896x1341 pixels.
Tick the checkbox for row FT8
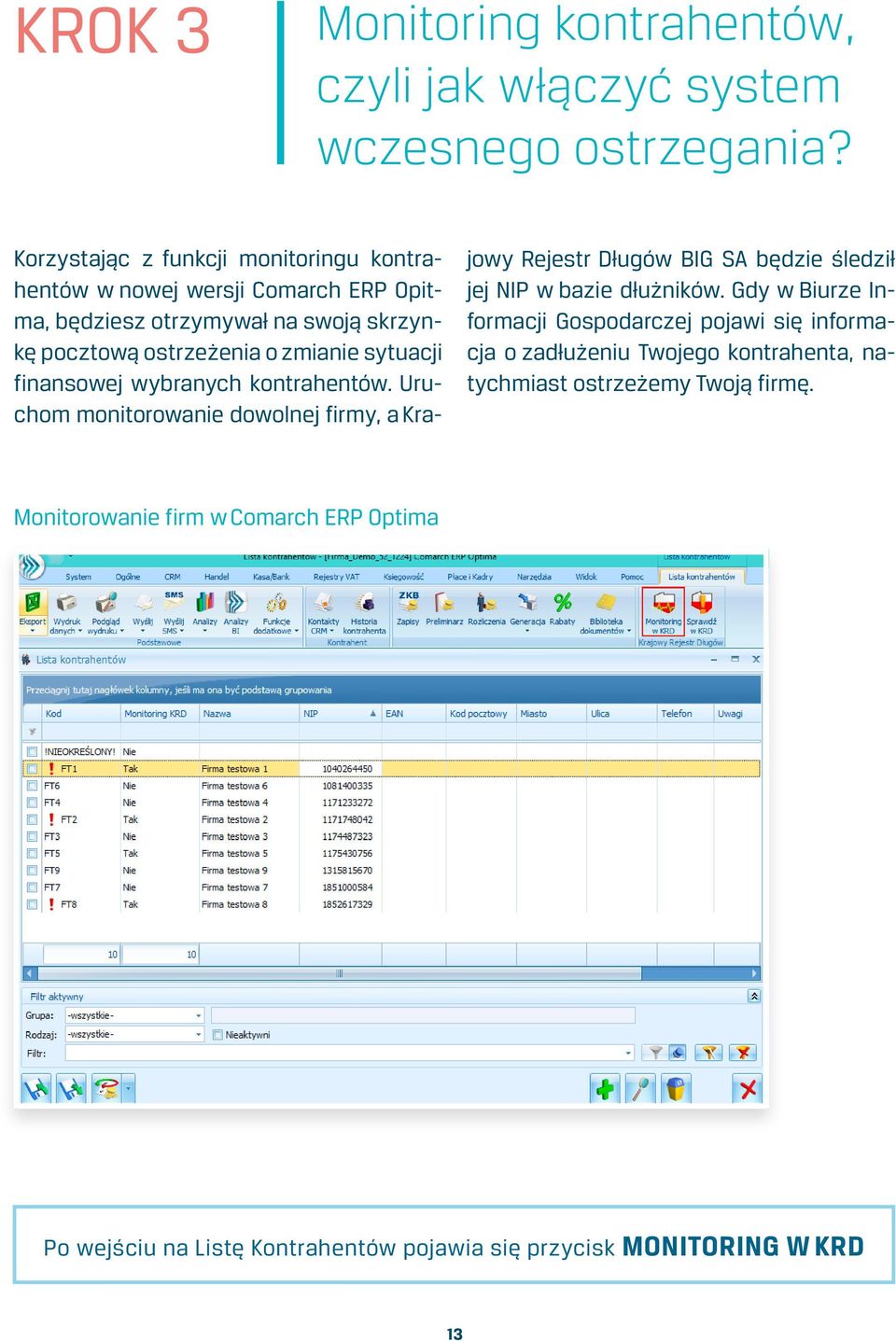[x=32, y=904]
